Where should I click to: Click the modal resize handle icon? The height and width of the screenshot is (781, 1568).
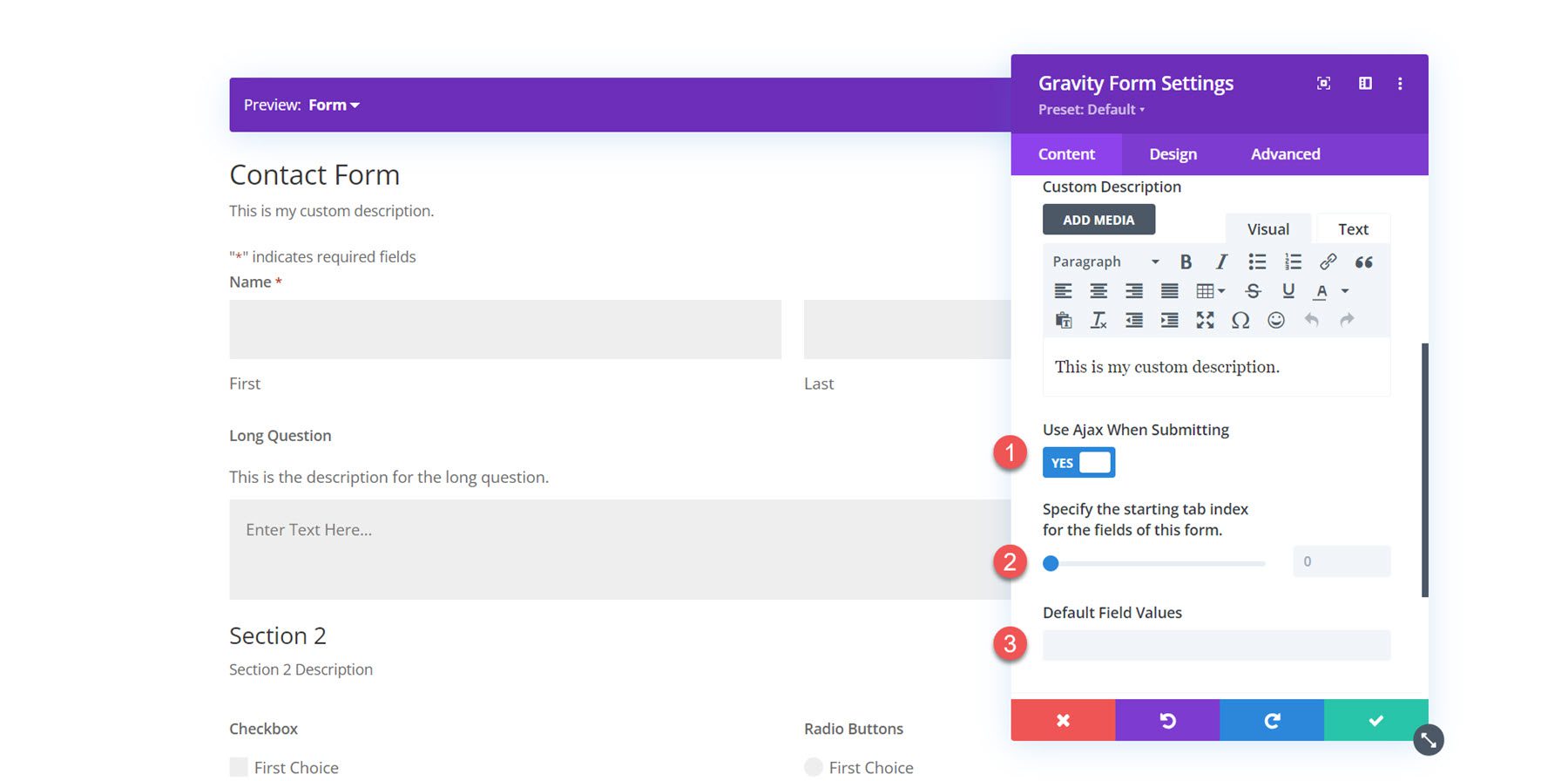tap(1429, 740)
